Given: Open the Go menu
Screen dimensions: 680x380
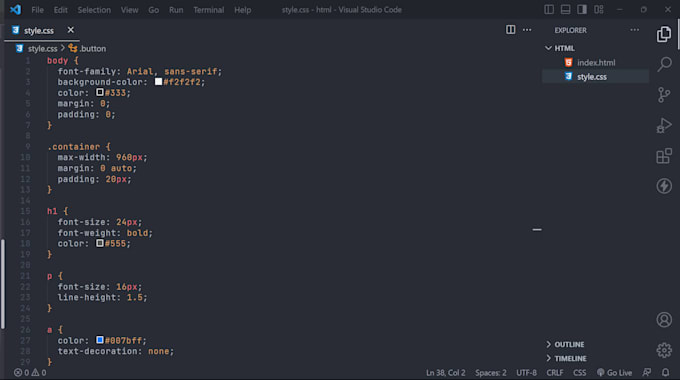Looking at the screenshot, I should [154, 10].
